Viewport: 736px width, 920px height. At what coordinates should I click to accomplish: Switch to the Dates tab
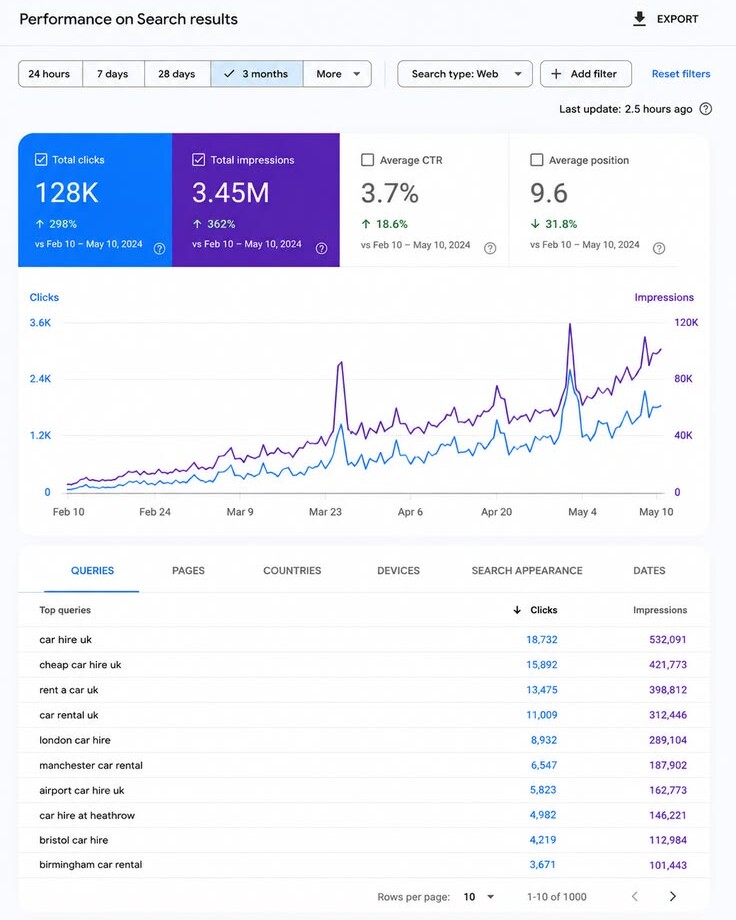[x=649, y=570]
